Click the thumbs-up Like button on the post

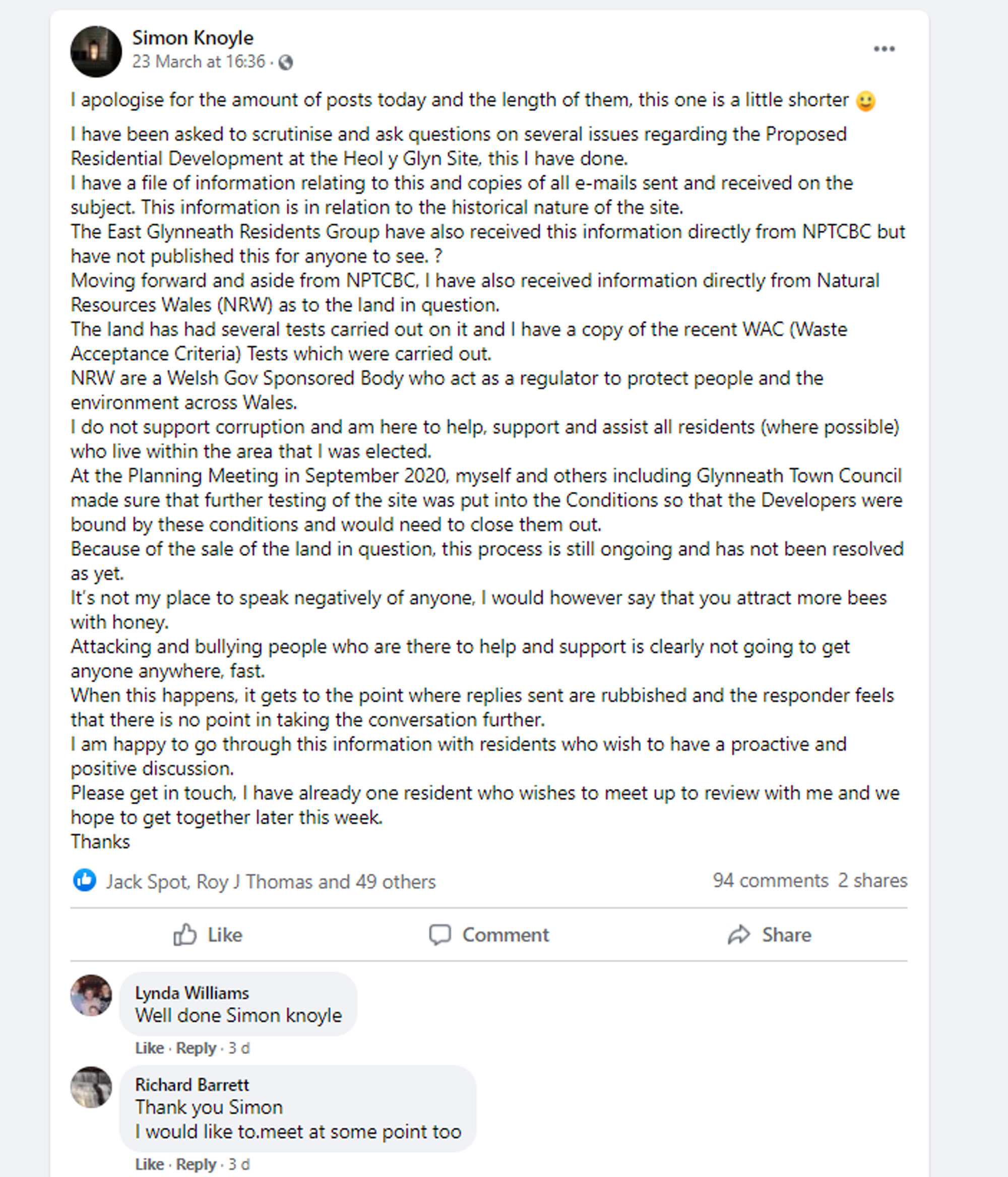pos(208,935)
